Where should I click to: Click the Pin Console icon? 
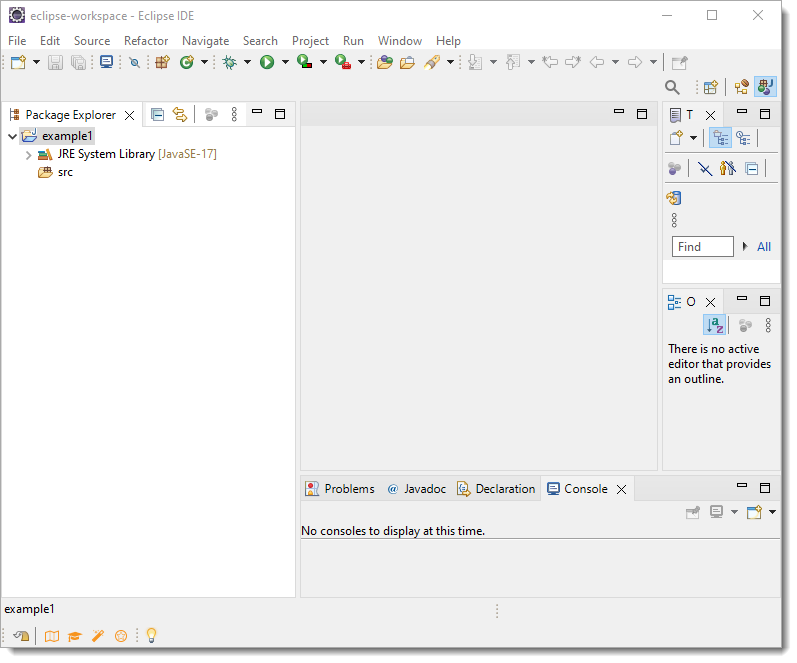693,512
